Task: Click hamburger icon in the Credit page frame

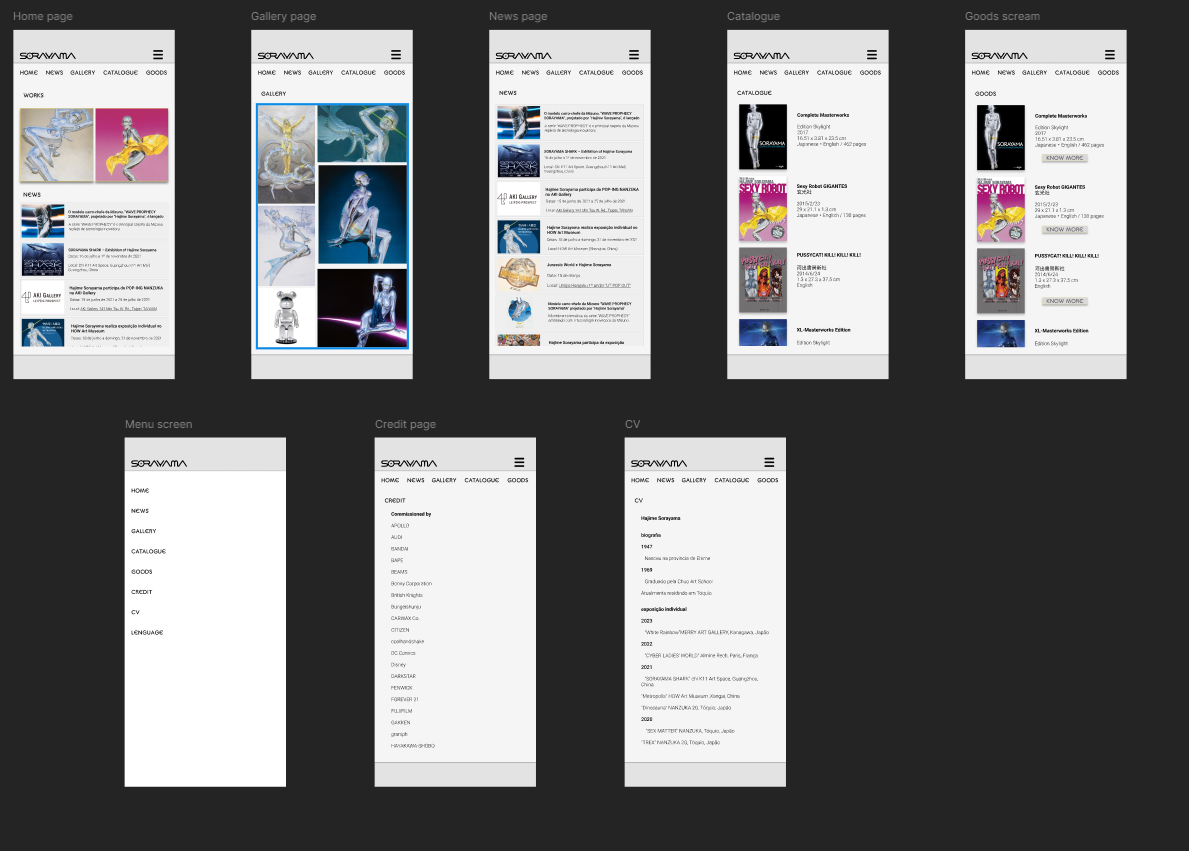Action: [519, 462]
